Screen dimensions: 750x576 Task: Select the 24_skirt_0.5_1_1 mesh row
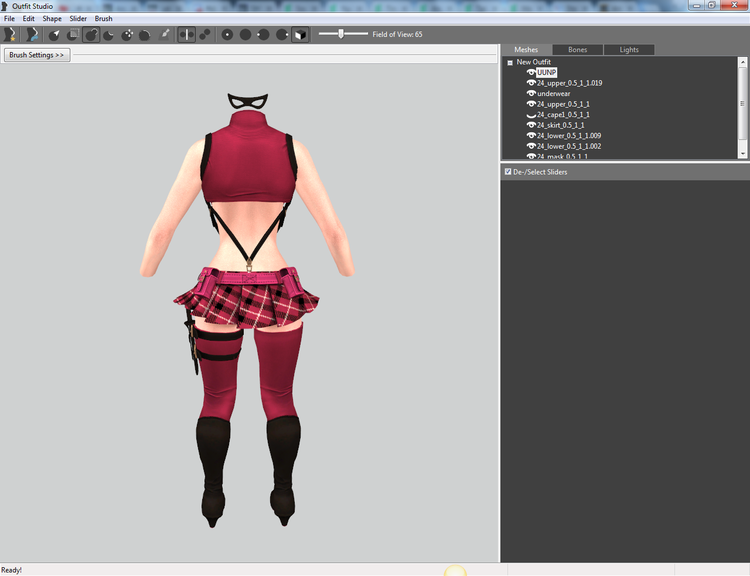pos(560,125)
